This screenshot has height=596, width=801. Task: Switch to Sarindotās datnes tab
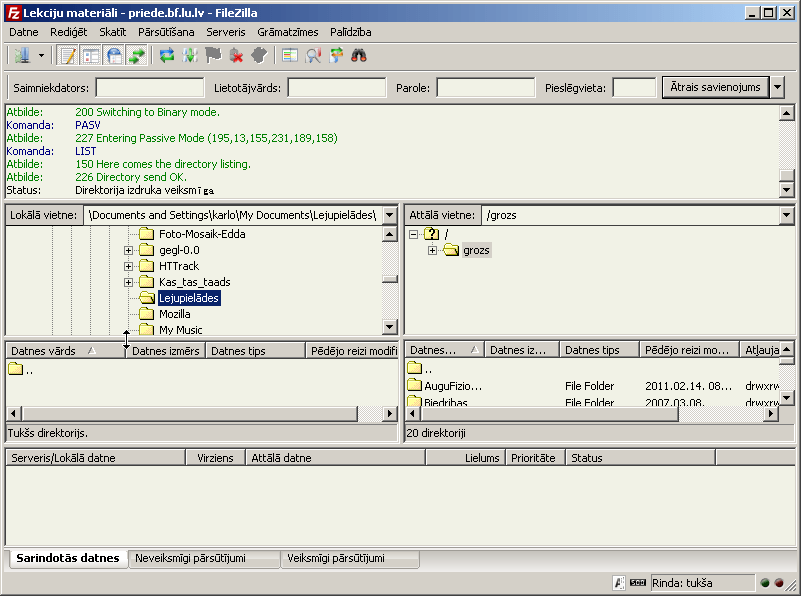(x=67, y=558)
